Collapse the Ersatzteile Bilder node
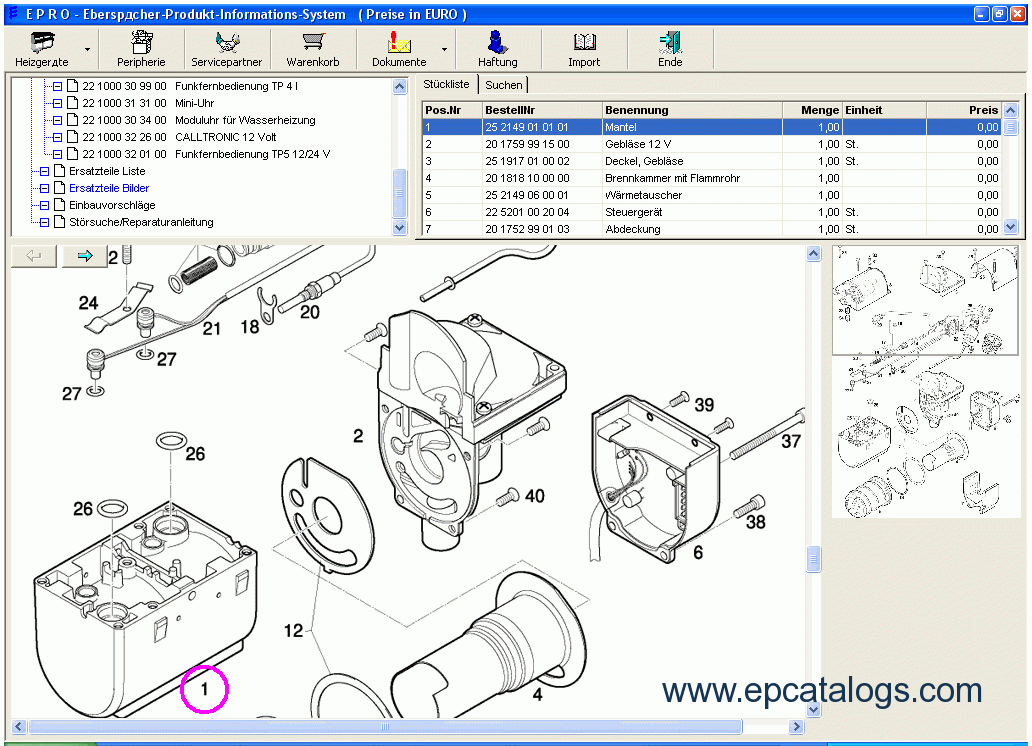The width and height of the screenshot is (1032, 746). 44,188
